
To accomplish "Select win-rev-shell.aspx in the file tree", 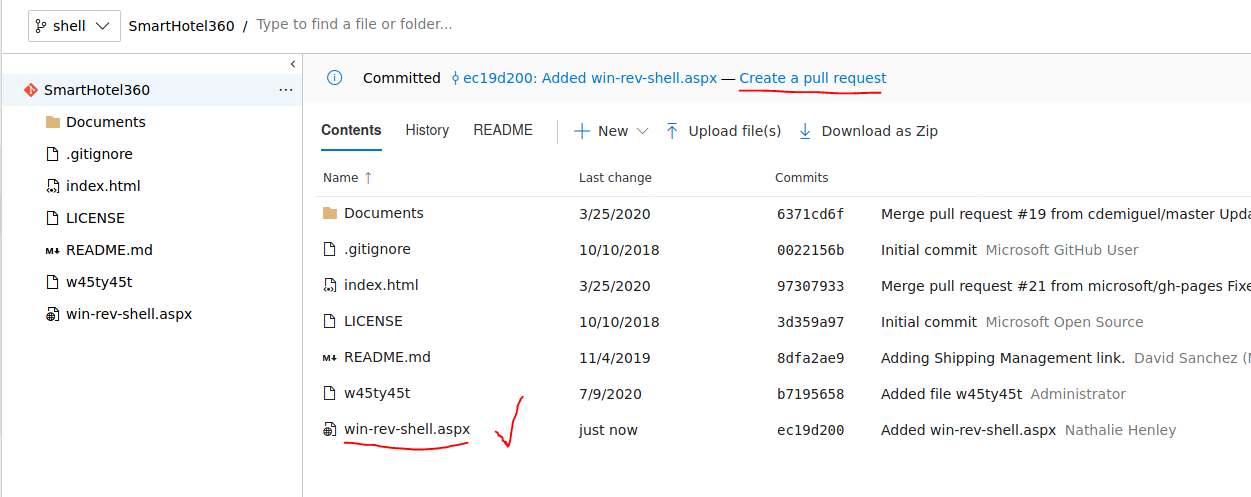I will click(x=129, y=314).
